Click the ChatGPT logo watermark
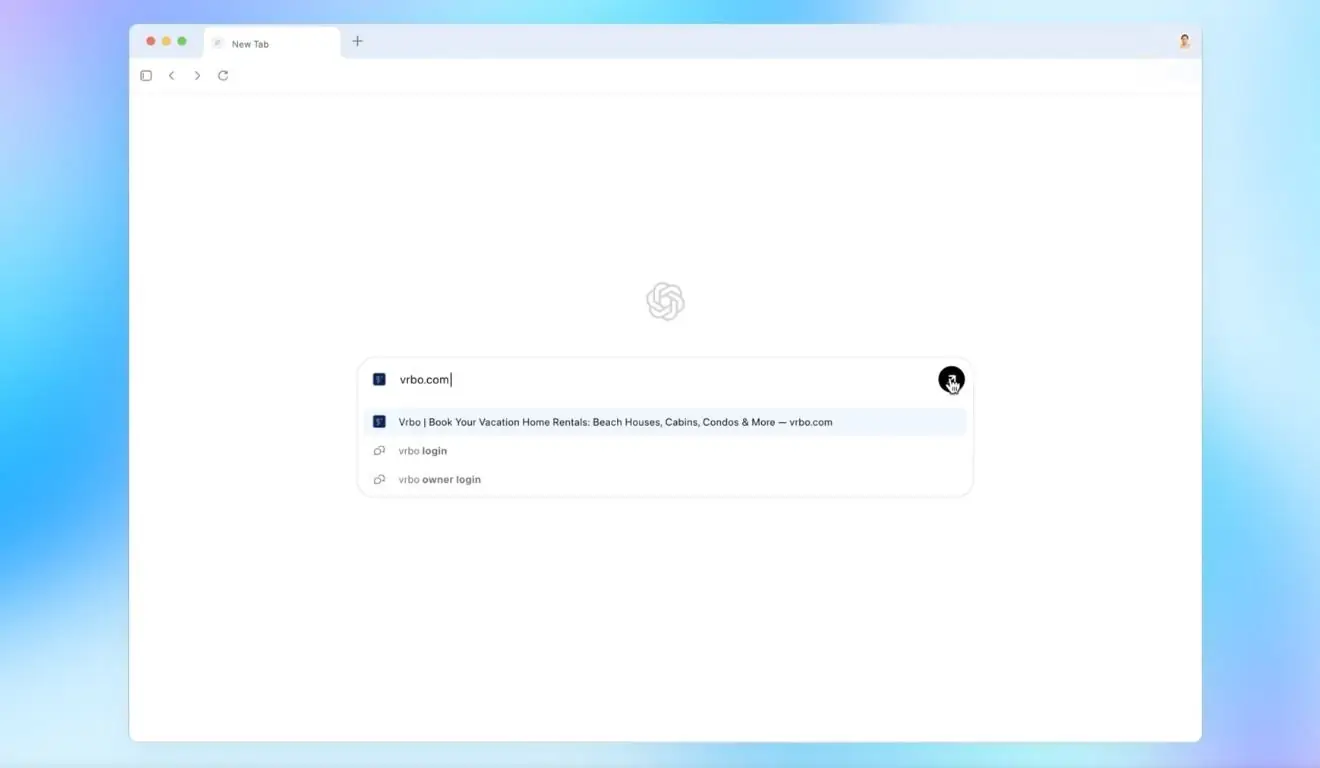 click(664, 301)
